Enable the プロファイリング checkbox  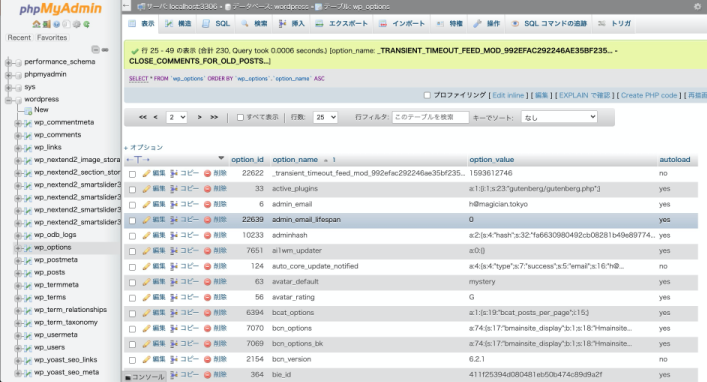click(x=427, y=95)
